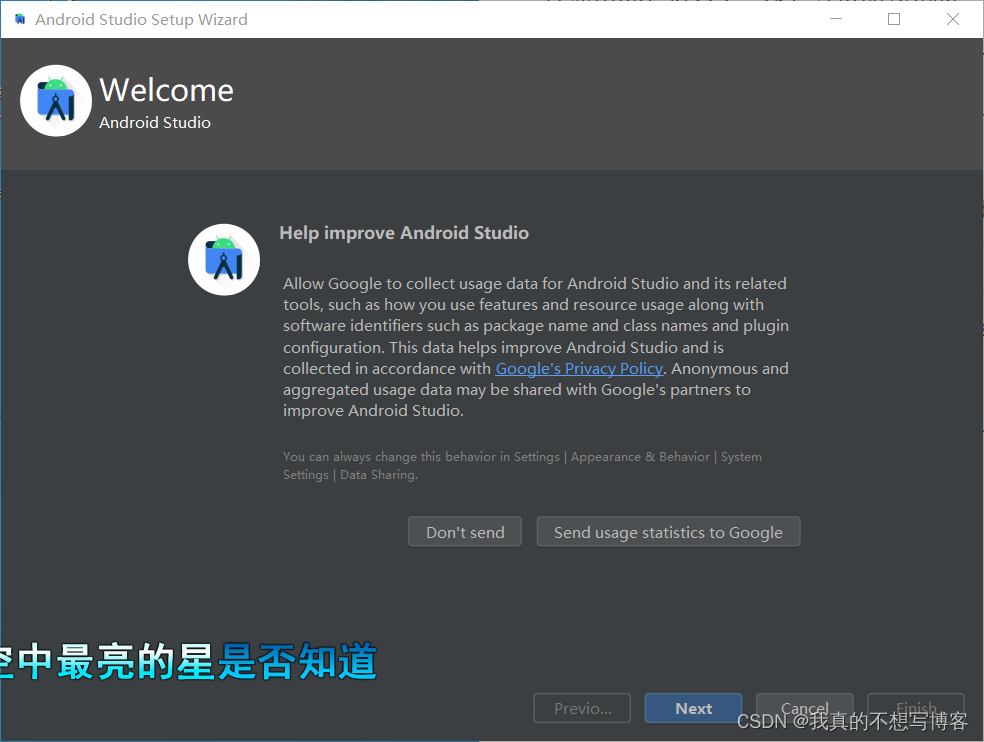Select the 'Help improve Android Studio' heading
Viewport: 984px width, 742px height.
[x=404, y=233]
